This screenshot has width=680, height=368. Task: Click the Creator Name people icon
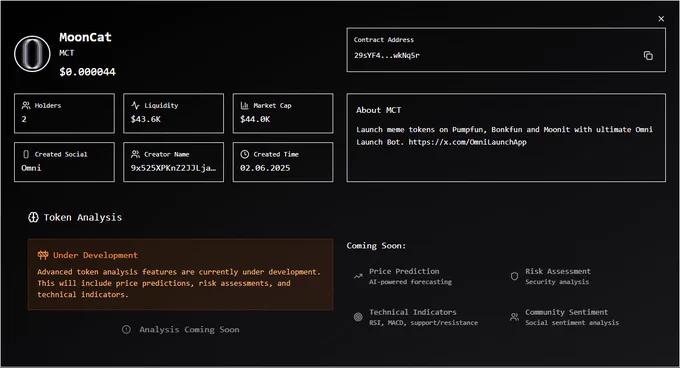[x=135, y=154]
